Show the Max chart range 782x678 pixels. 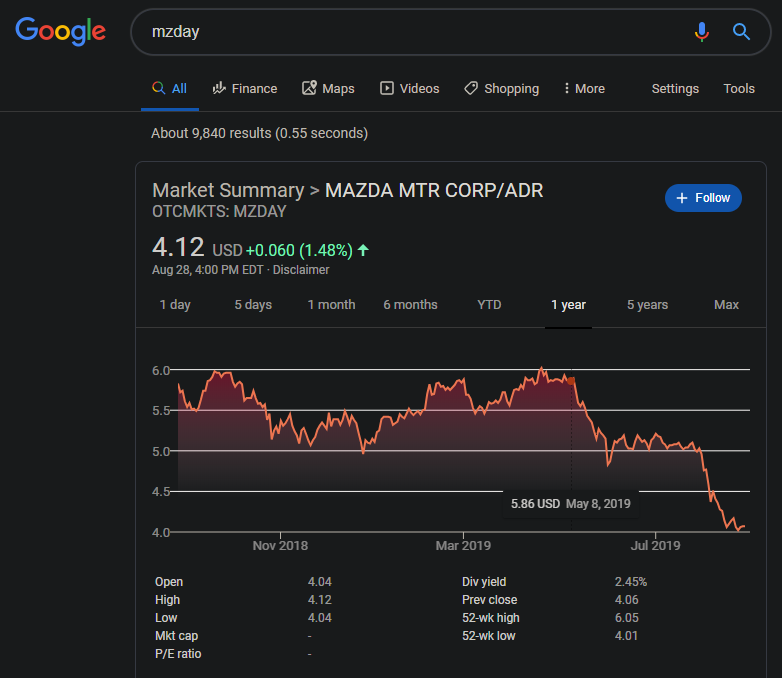click(726, 305)
